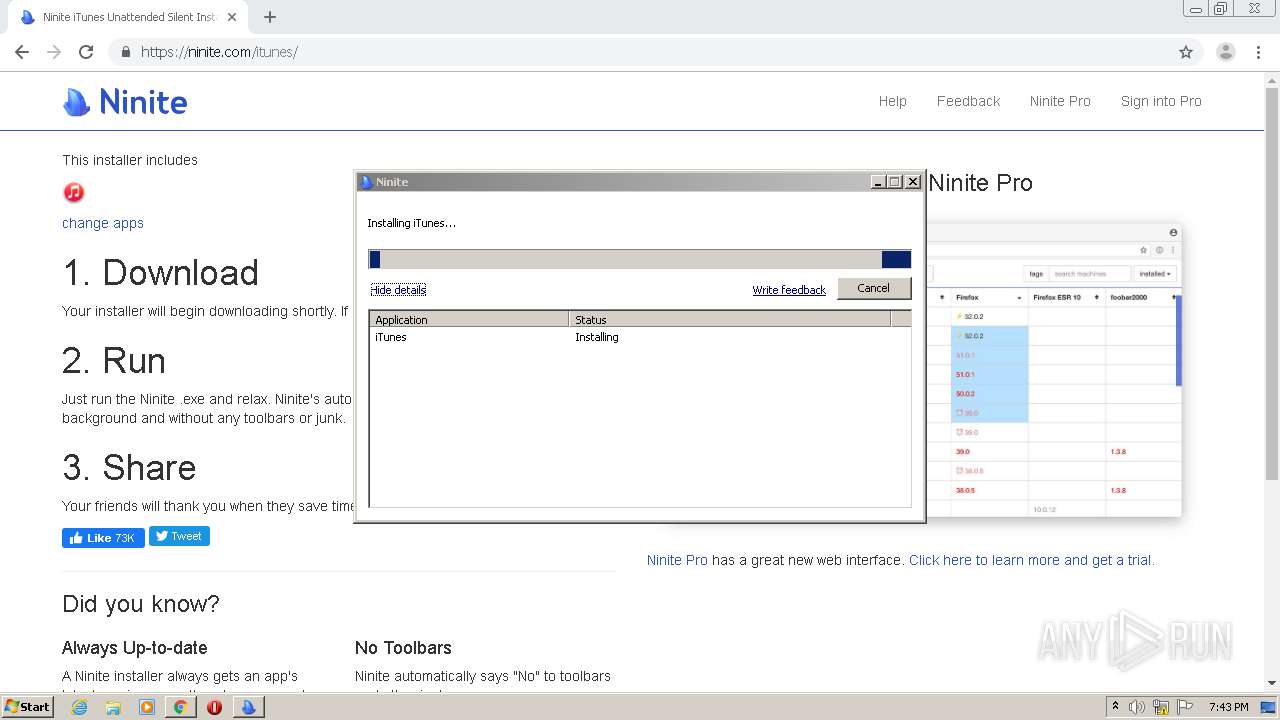Click the network tray icon
The height and width of the screenshot is (720, 1280).
[1161, 707]
